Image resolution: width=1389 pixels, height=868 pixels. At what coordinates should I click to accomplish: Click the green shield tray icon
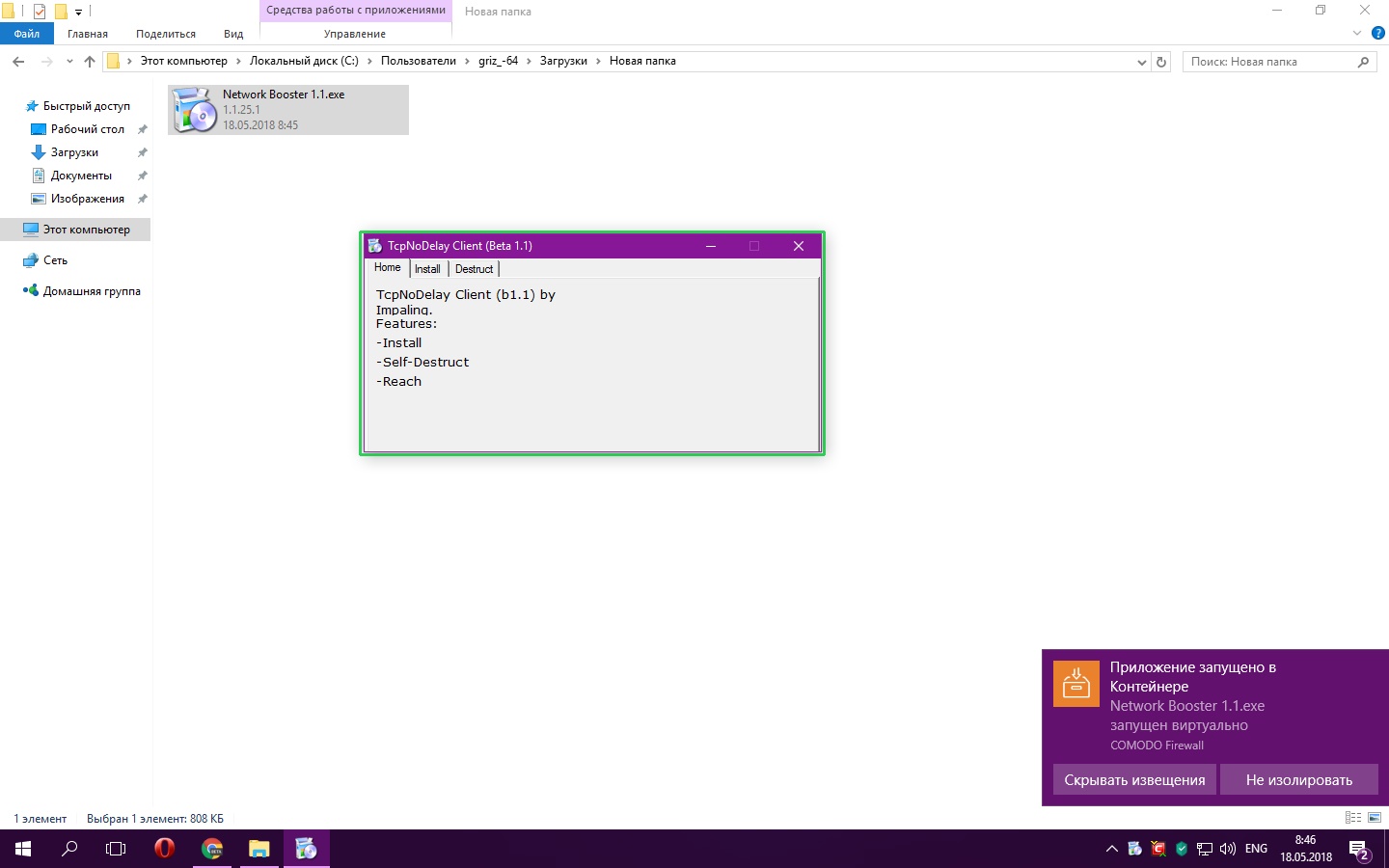[x=1182, y=849]
